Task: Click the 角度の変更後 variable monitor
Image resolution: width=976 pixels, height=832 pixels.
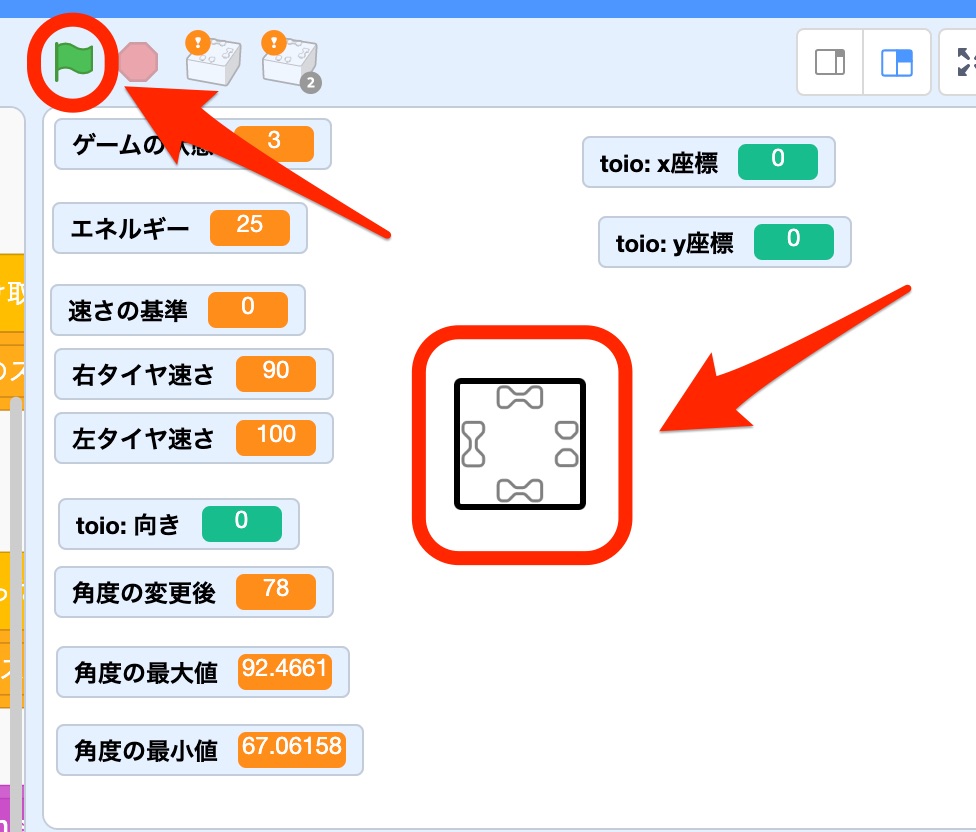Action: tap(194, 592)
